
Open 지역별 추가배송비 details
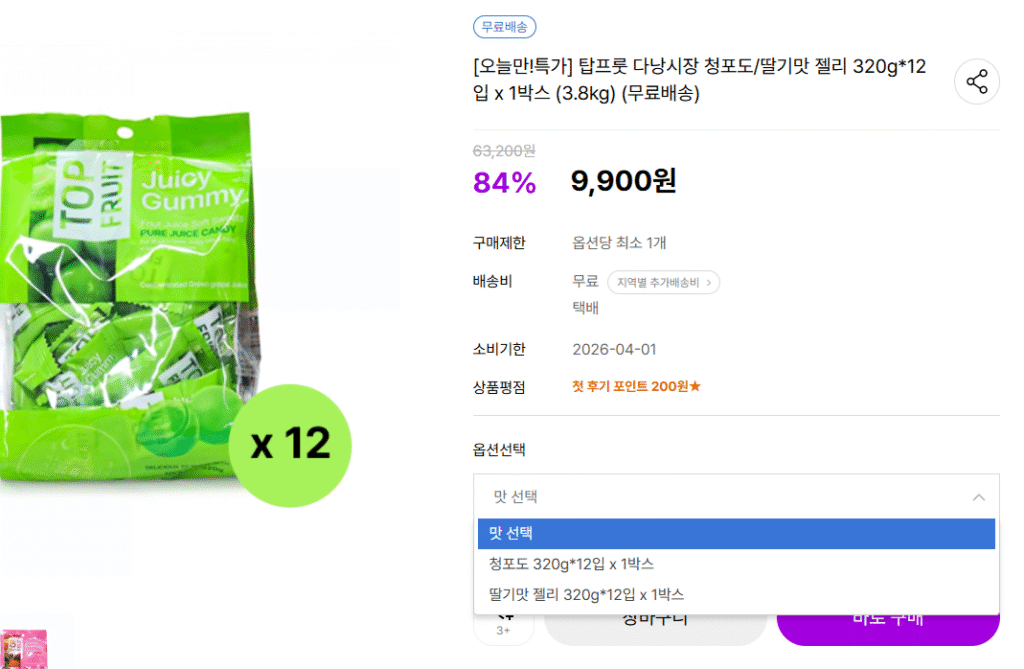coord(663,283)
